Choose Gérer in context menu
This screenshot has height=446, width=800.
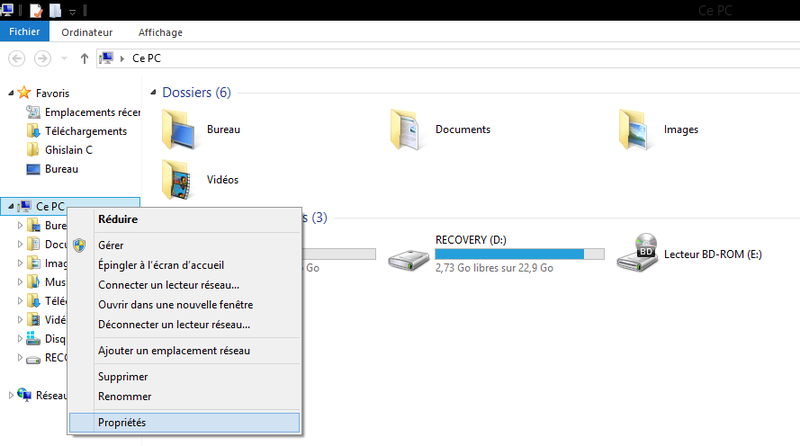click(x=184, y=245)
